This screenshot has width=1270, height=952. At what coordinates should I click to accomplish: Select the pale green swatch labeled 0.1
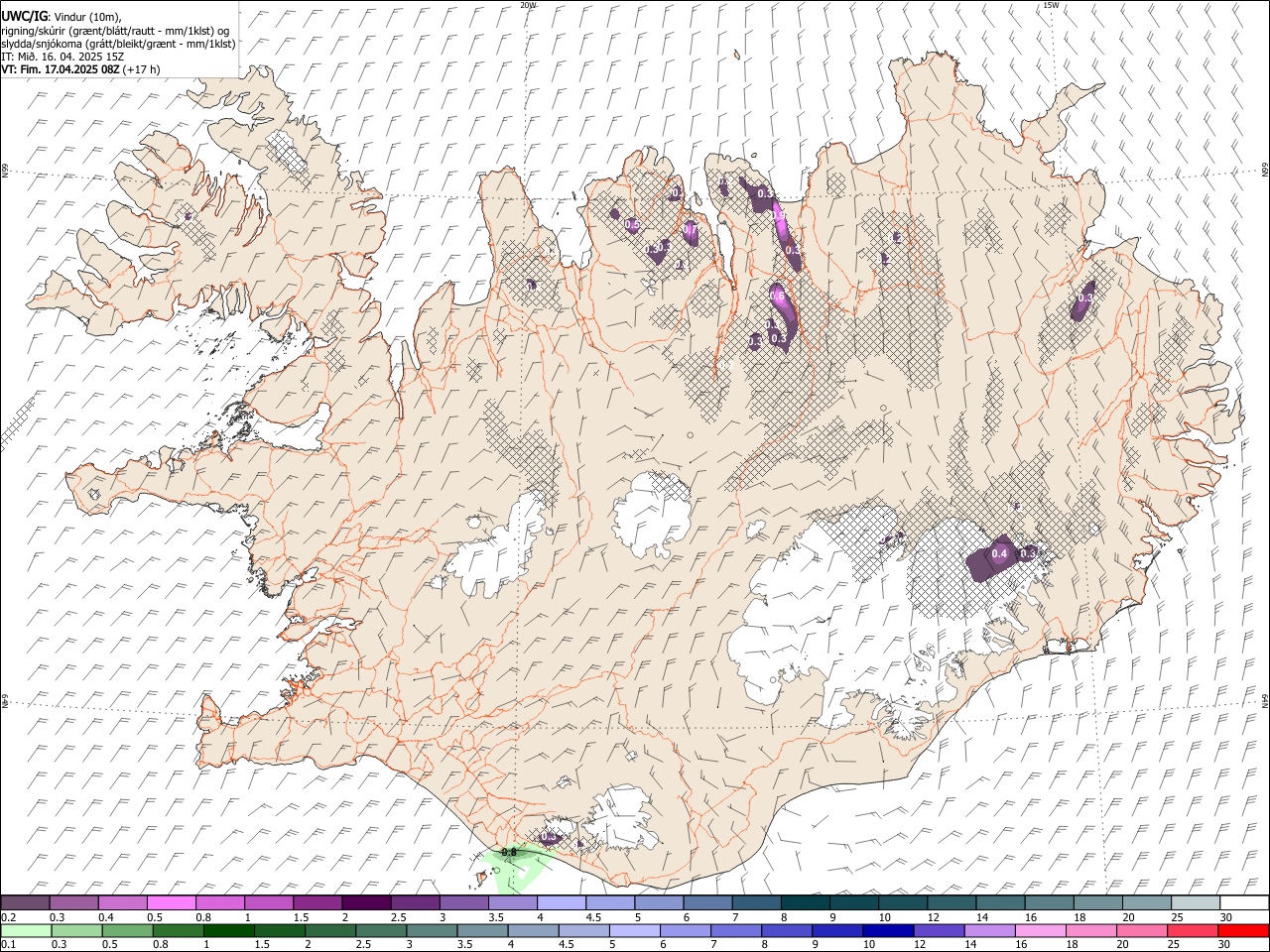coord(26,930)
